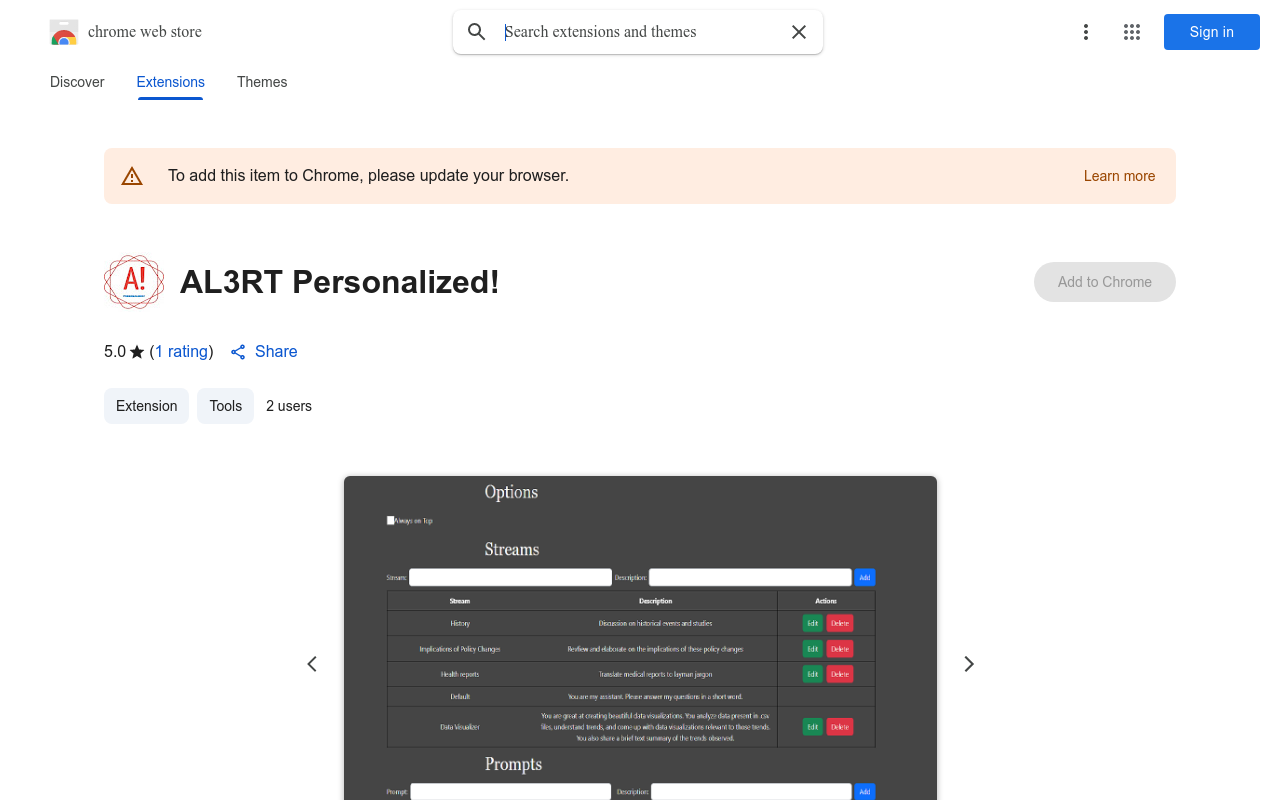Click the search magnifier icon
This screenshot has width=1280, height=800.
[477, 32]
